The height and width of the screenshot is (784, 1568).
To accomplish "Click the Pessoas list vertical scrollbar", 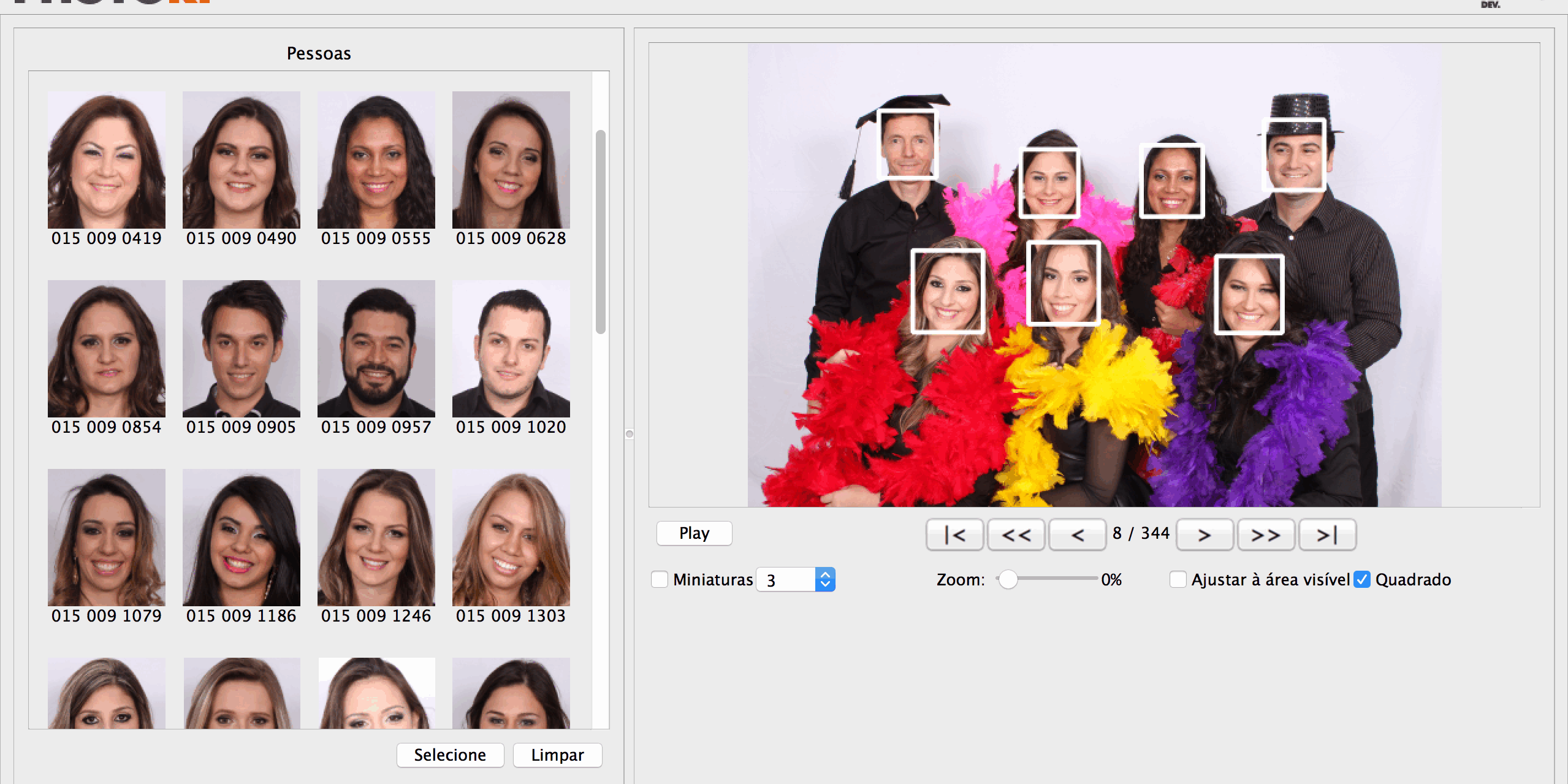I will tap(601, 233).
